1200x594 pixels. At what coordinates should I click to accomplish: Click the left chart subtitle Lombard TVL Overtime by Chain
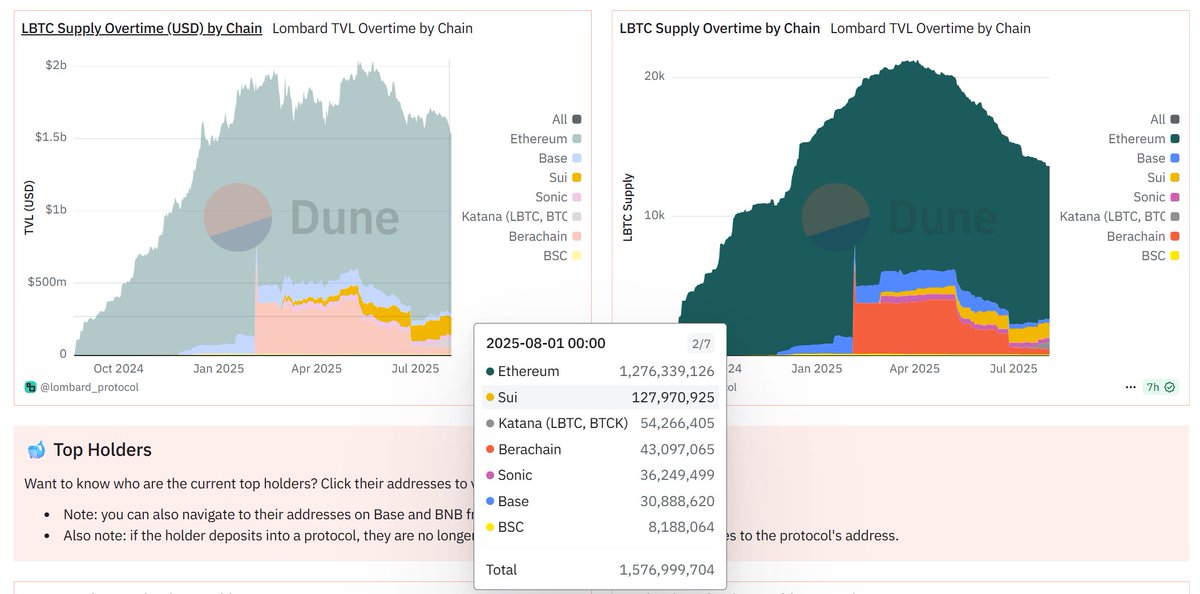373,28
